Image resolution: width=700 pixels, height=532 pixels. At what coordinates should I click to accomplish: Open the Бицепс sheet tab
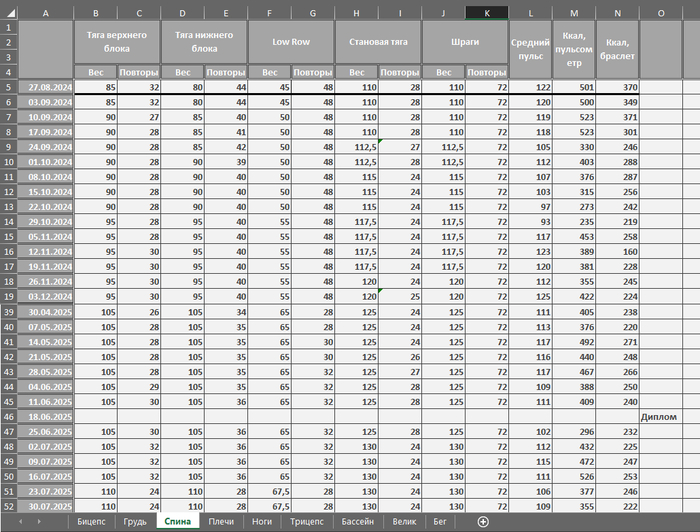[x=92, y=521]
